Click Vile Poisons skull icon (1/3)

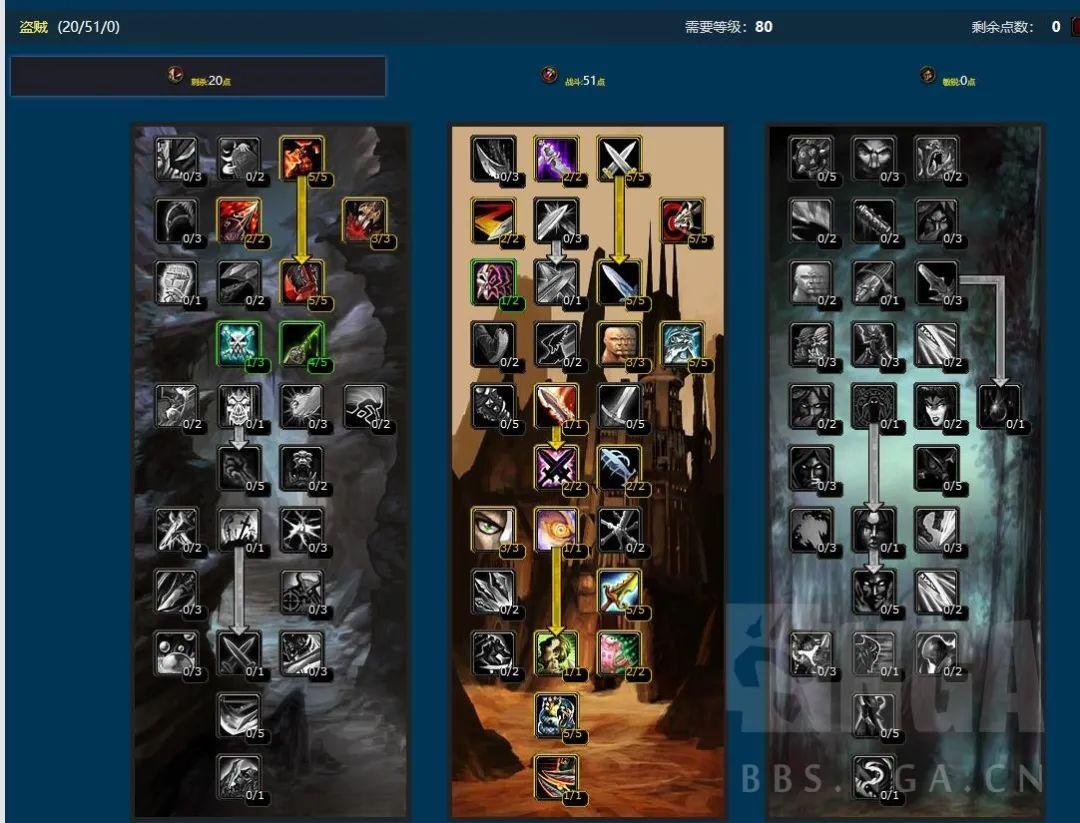(239, 344)
